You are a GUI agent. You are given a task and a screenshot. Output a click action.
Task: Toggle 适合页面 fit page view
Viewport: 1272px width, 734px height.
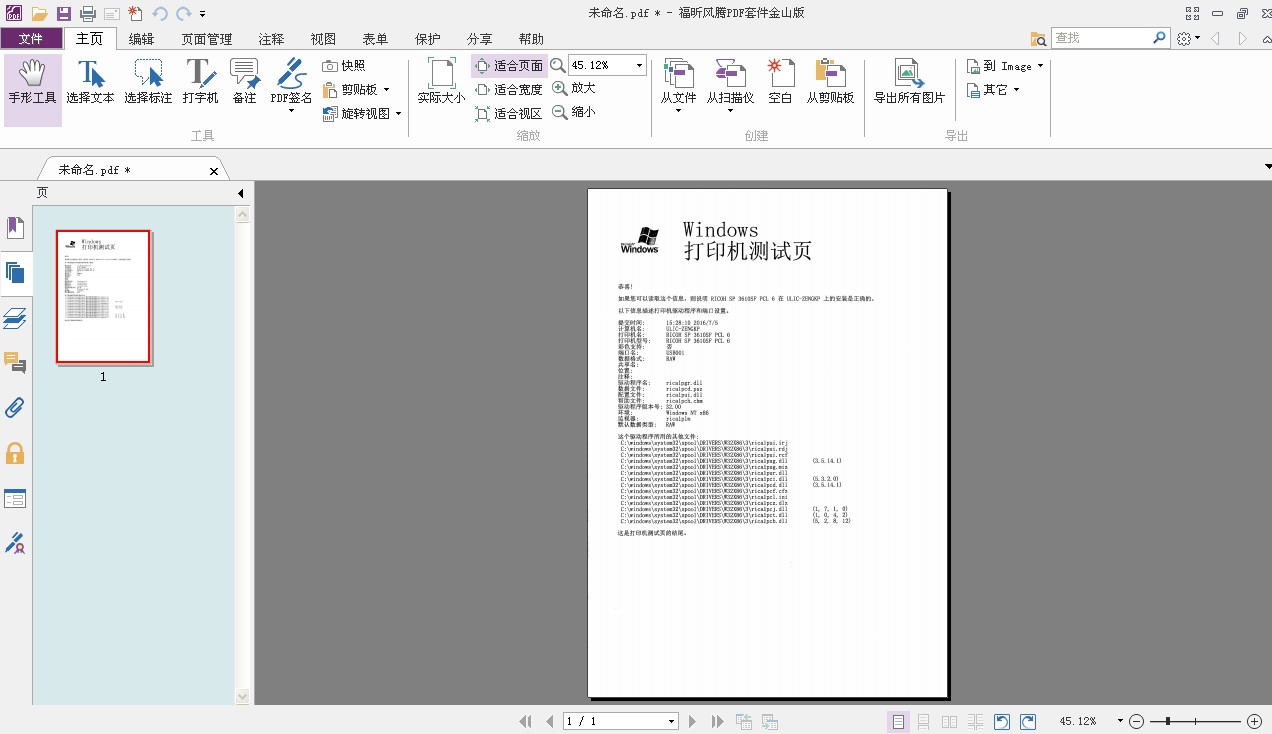pos(509,66)
